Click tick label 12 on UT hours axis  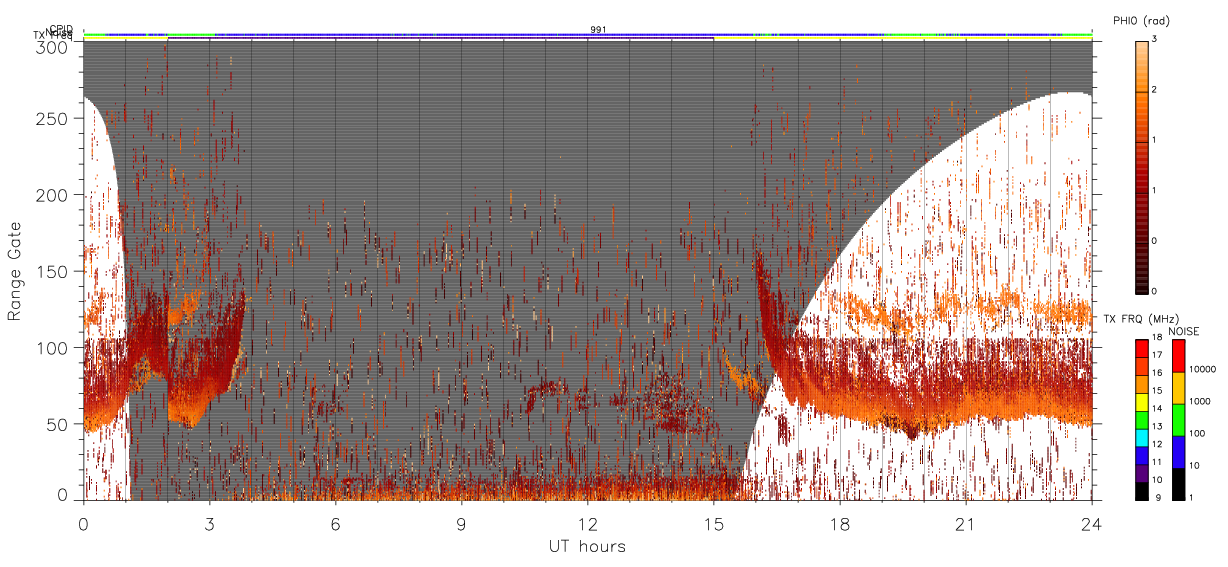click(588, 523)
